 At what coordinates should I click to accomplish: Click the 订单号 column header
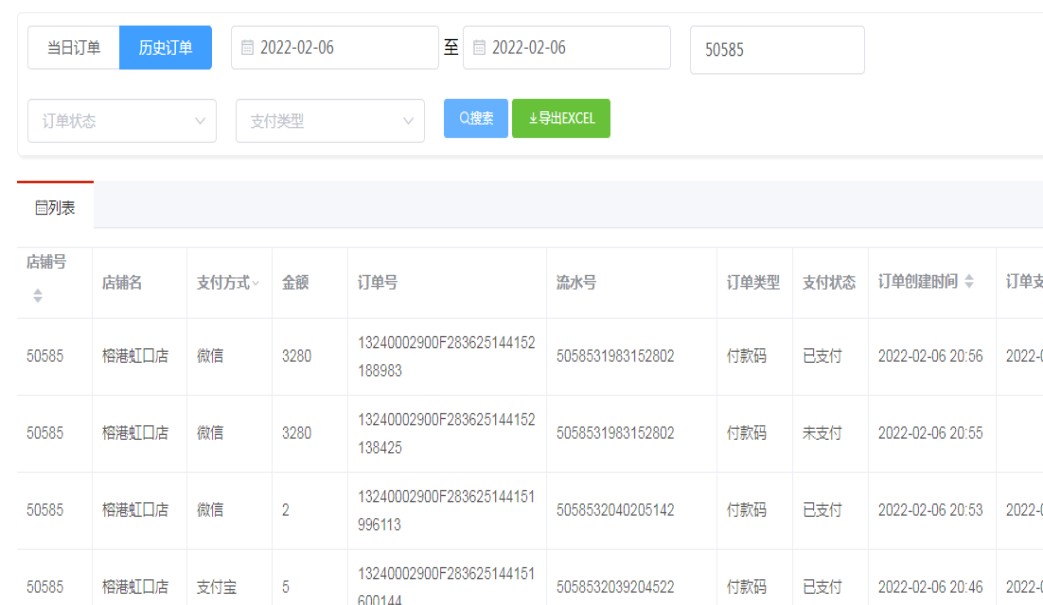378,283
